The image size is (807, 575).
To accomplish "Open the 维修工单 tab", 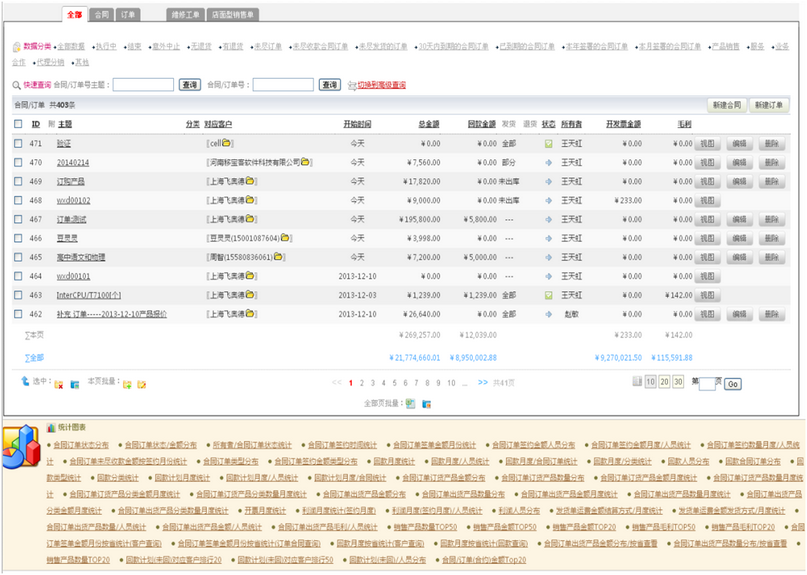I will coord(185,15).
